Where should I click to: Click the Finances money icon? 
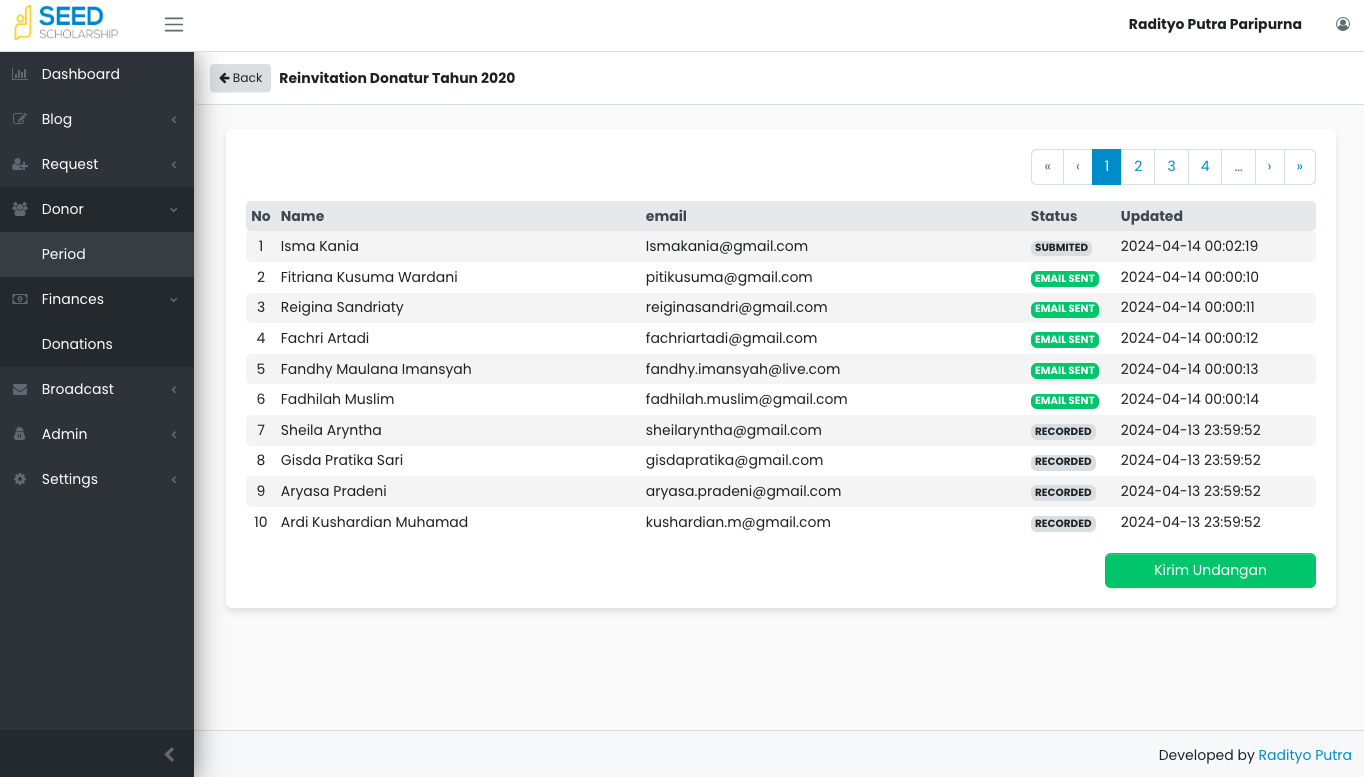[20, 299]
